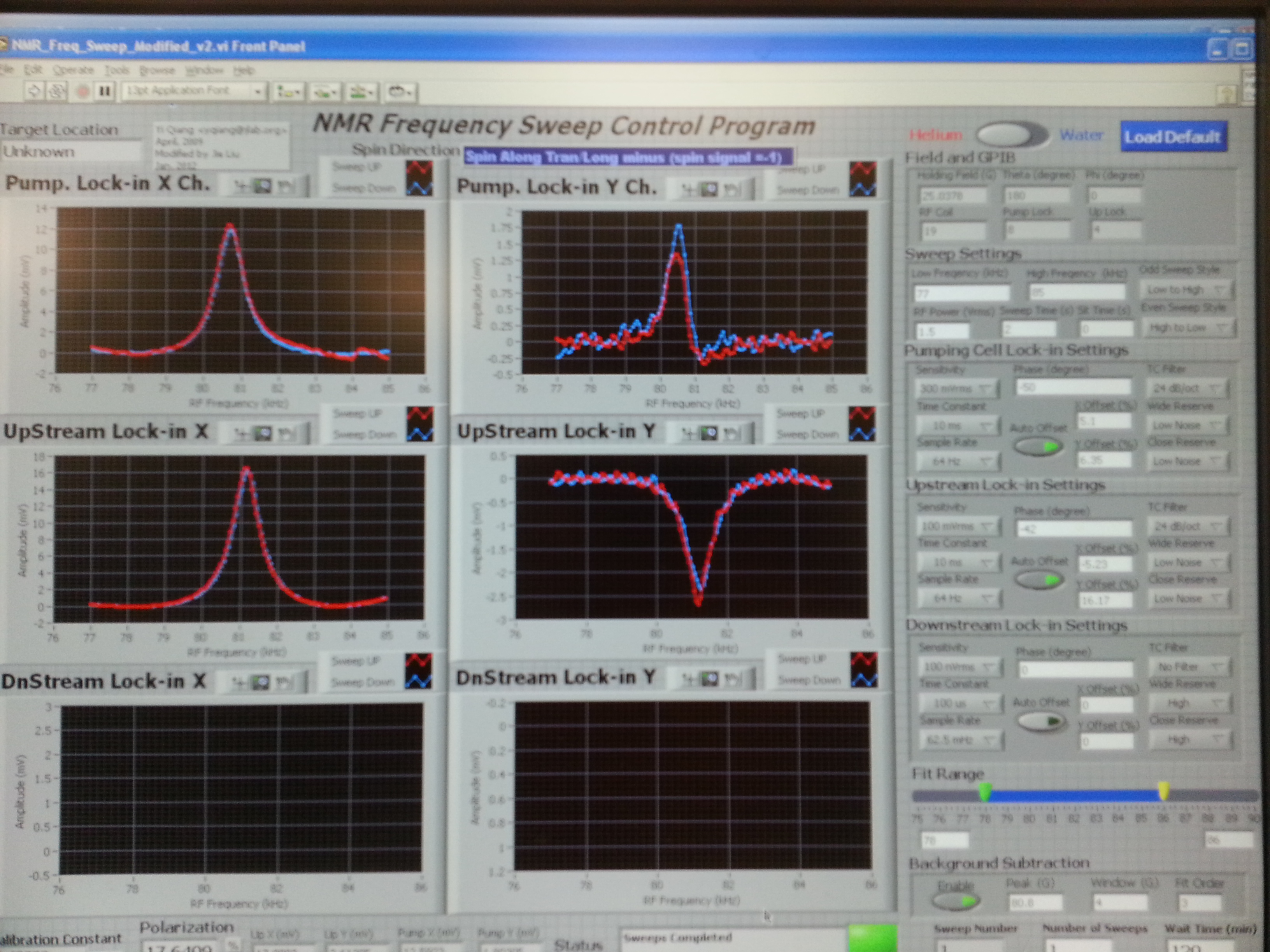Viewport: 1270px width, 952px height.
Task: Click the Background Subtraction Peak (G) field
Action: click(1036, 903)
